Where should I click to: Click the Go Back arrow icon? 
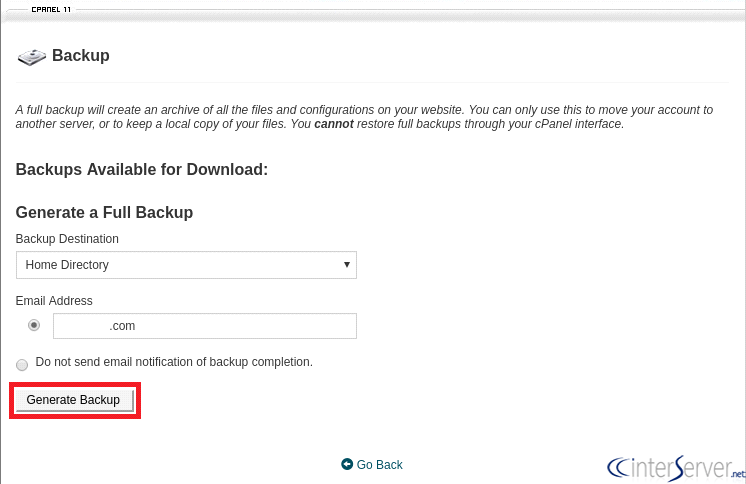pyautogui.click(x=347, y=464)
